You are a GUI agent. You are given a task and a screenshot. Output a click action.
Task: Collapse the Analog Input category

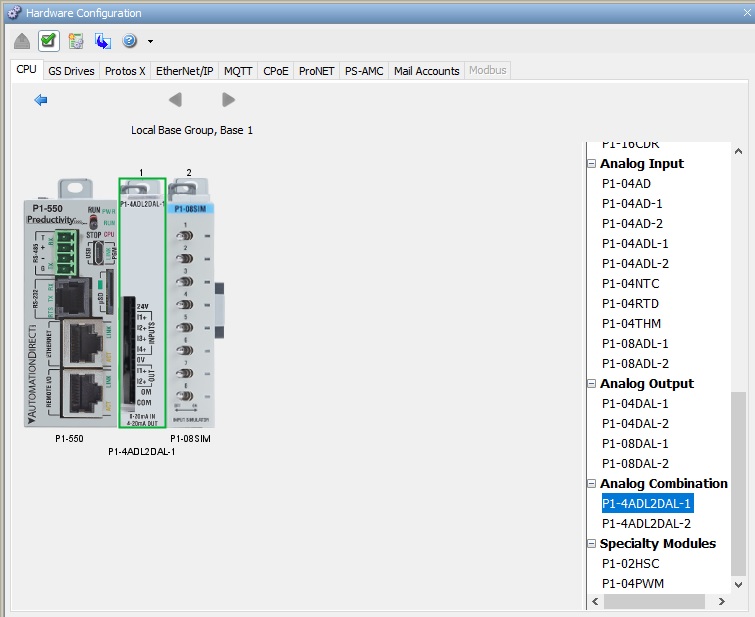592,164
